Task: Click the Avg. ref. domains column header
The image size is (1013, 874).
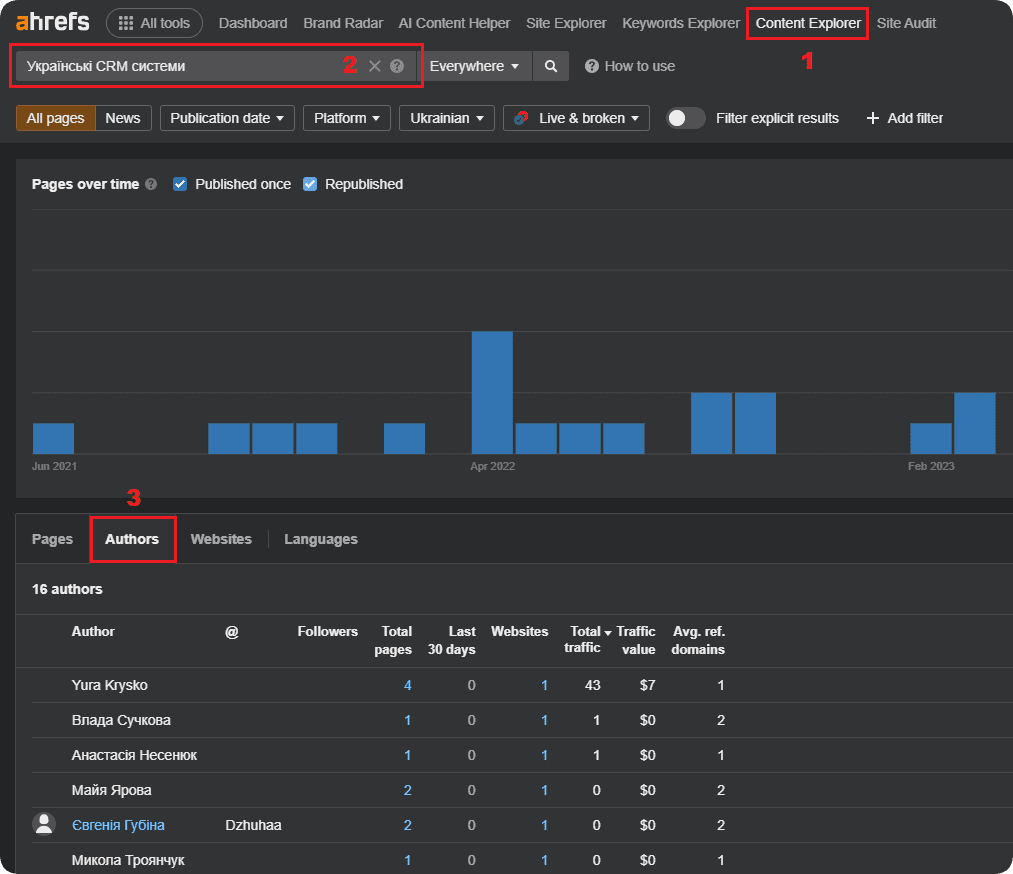Action: [x=698, y=640]
